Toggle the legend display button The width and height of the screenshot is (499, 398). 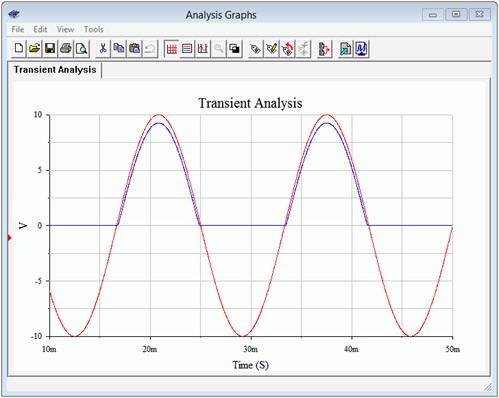(187, 49)
